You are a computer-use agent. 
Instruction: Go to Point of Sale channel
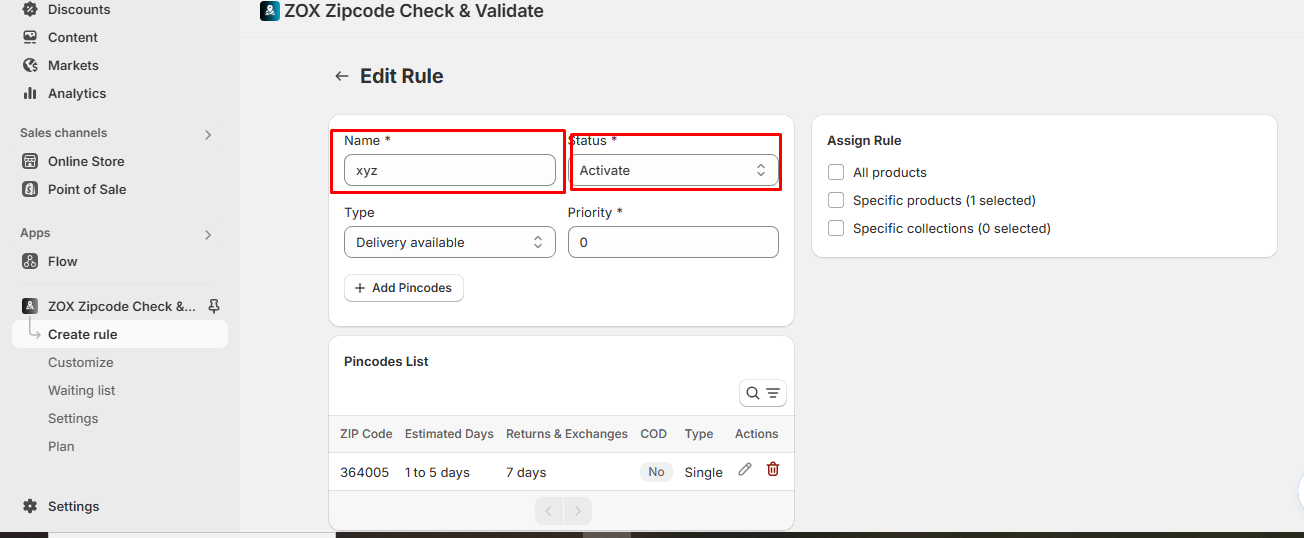[x=86, y=189]
